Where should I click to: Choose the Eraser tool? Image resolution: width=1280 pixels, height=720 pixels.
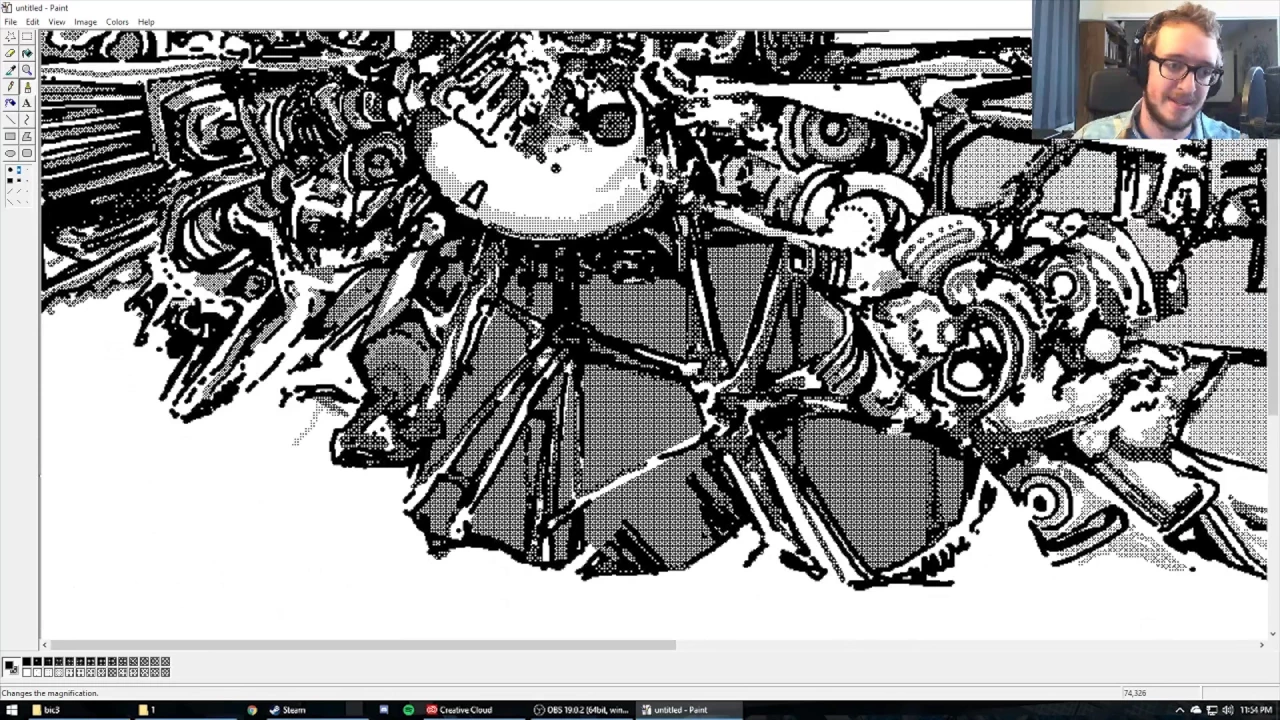[10, 54]
